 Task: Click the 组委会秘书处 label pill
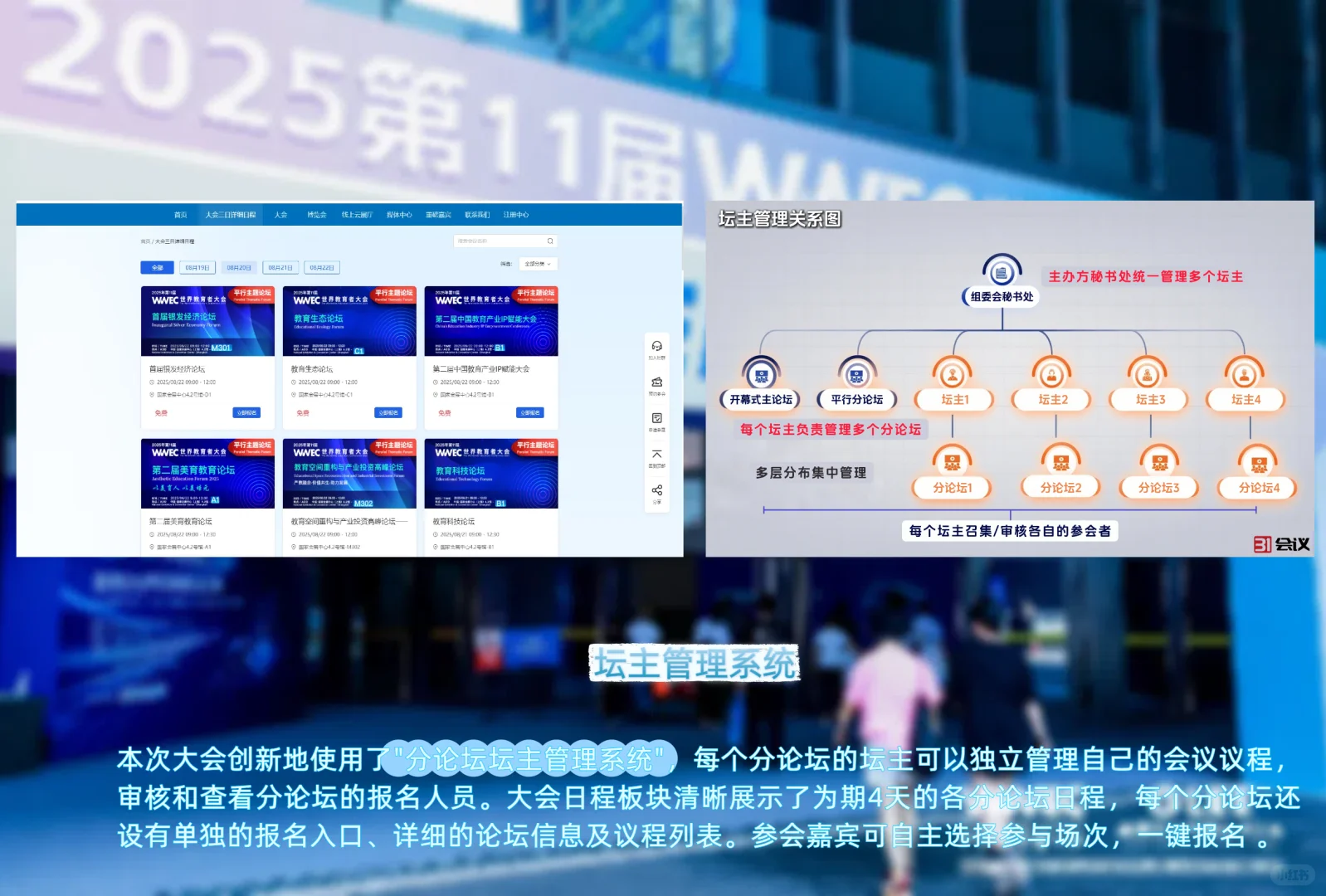(x=1002, y=296)
